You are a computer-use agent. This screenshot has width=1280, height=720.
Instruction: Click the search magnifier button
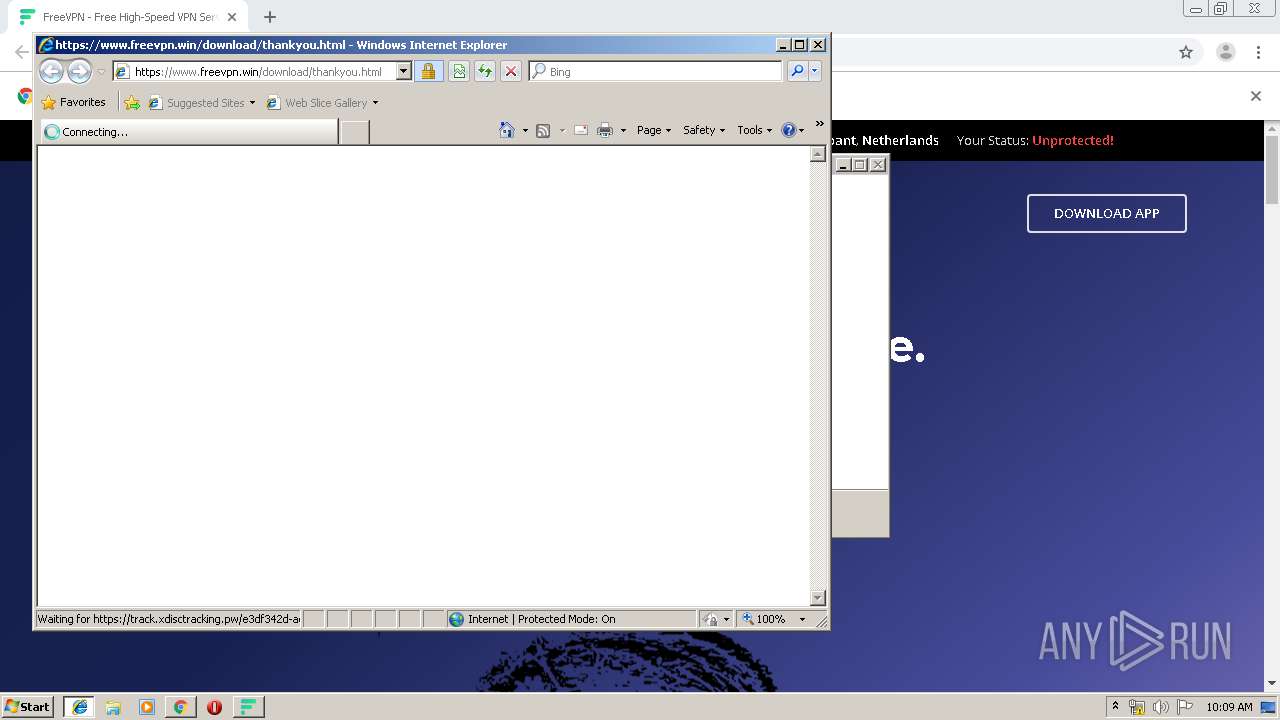pos(796,71)
